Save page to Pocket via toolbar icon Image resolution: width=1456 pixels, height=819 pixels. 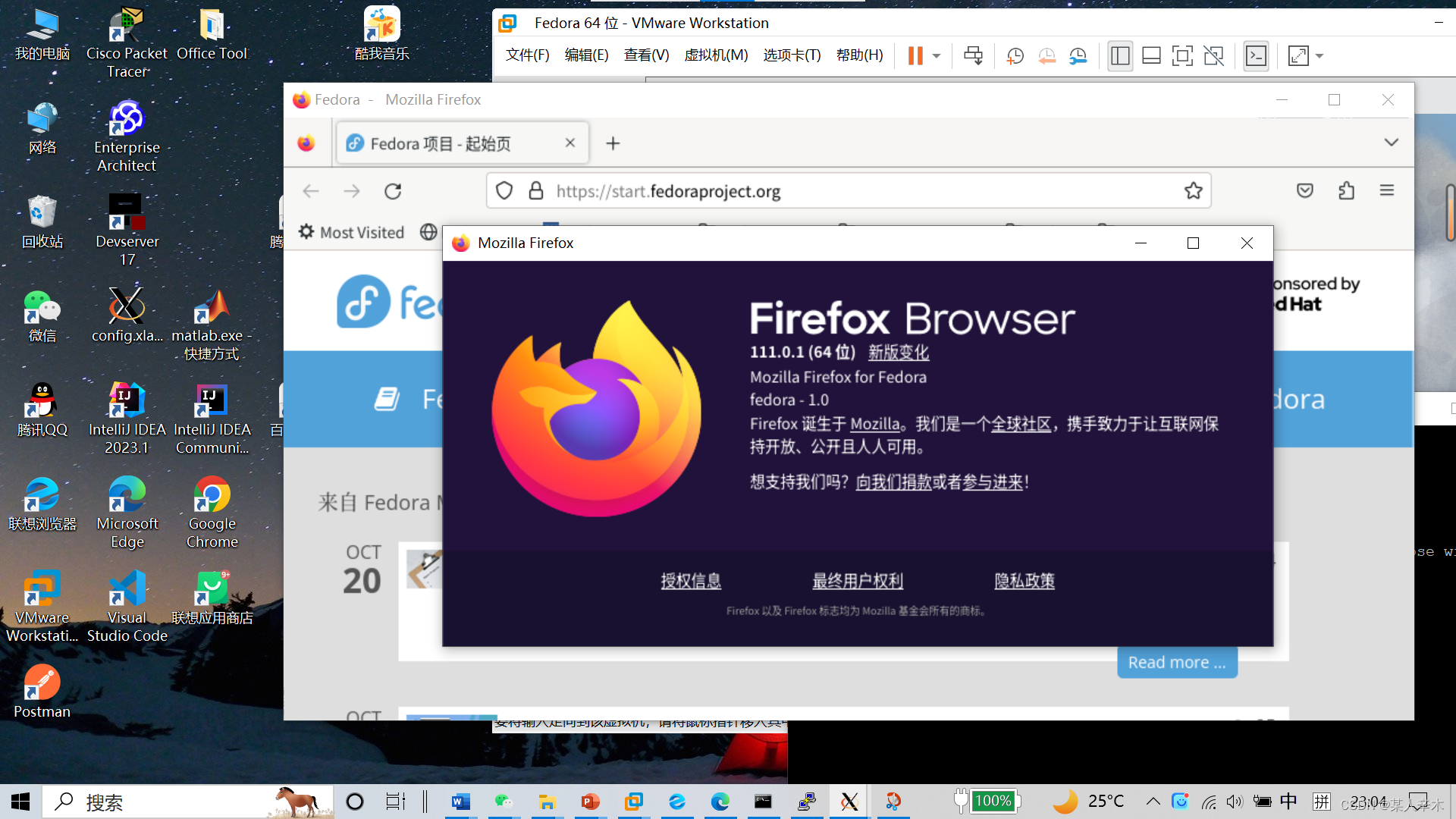tap(1304, 190)
